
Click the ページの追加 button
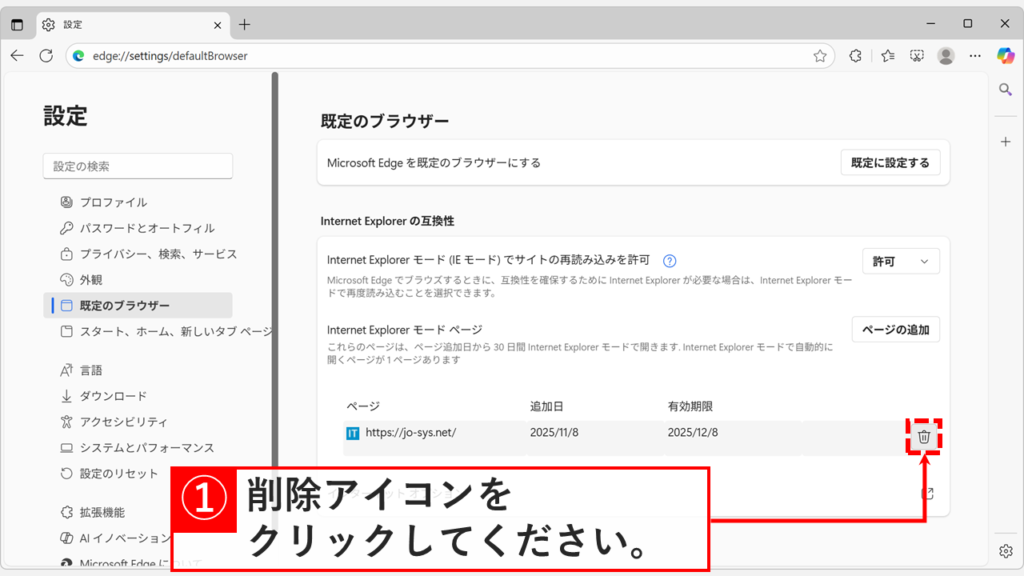(x=895, y=328)
